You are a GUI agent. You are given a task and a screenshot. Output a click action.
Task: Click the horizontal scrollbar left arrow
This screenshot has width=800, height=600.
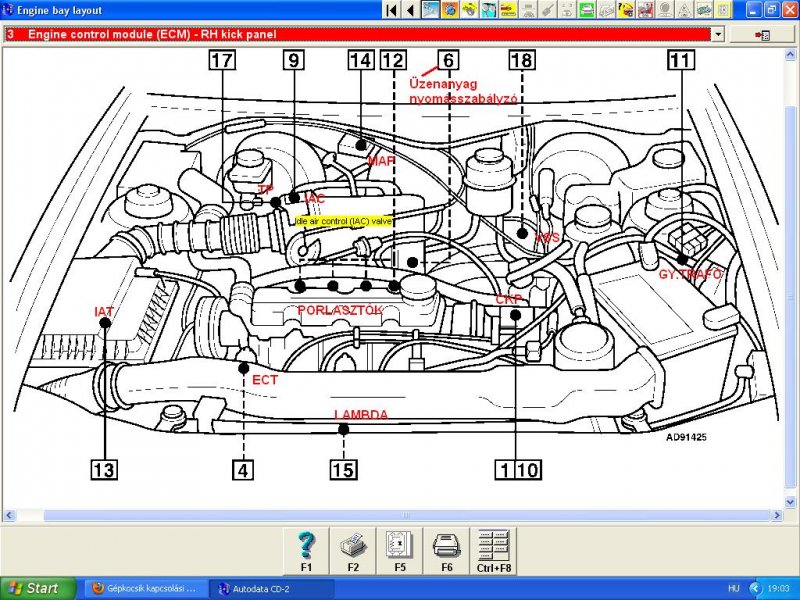click(x=9, y=515)
